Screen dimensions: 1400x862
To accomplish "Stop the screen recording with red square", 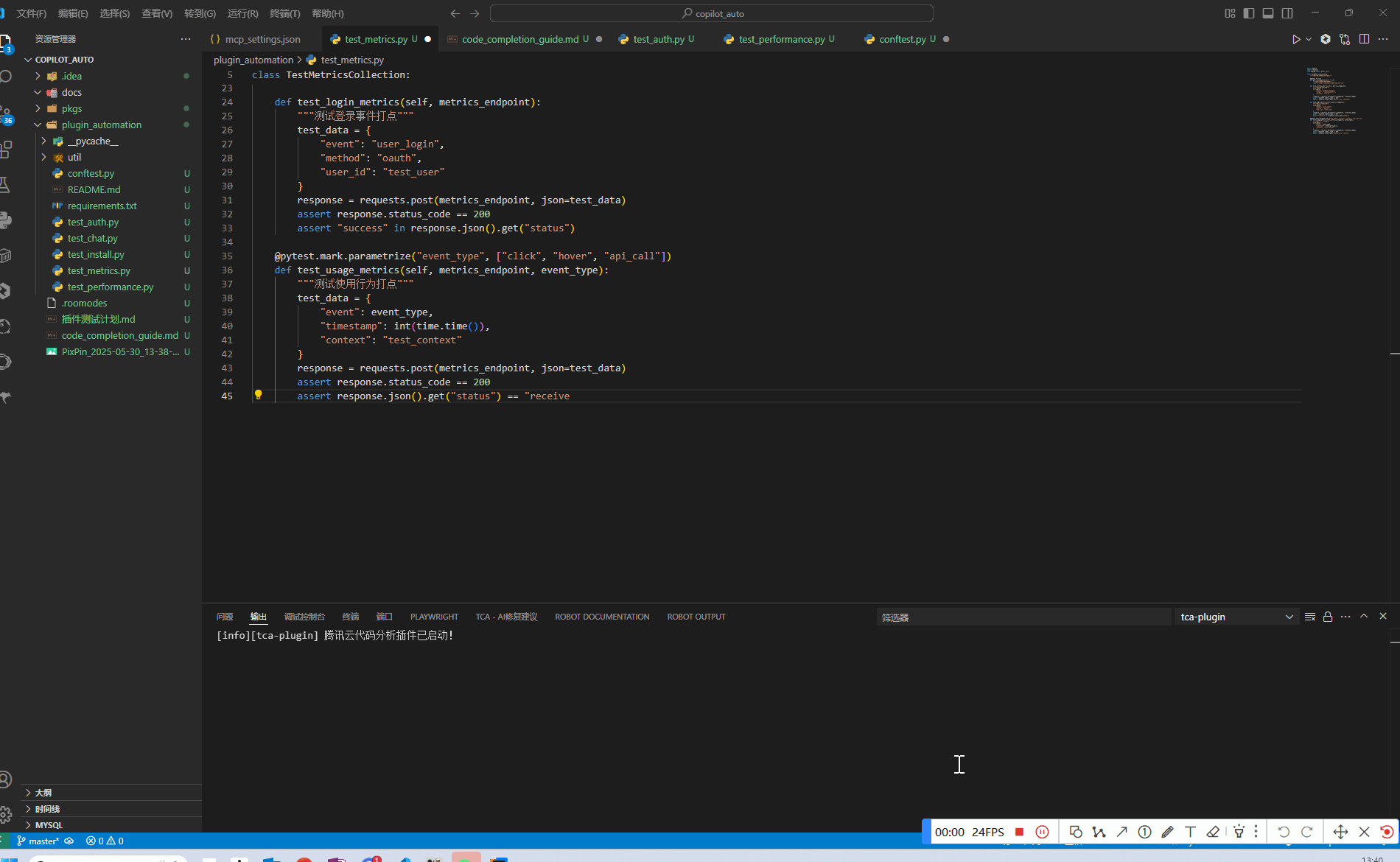I will (1019, 832).
